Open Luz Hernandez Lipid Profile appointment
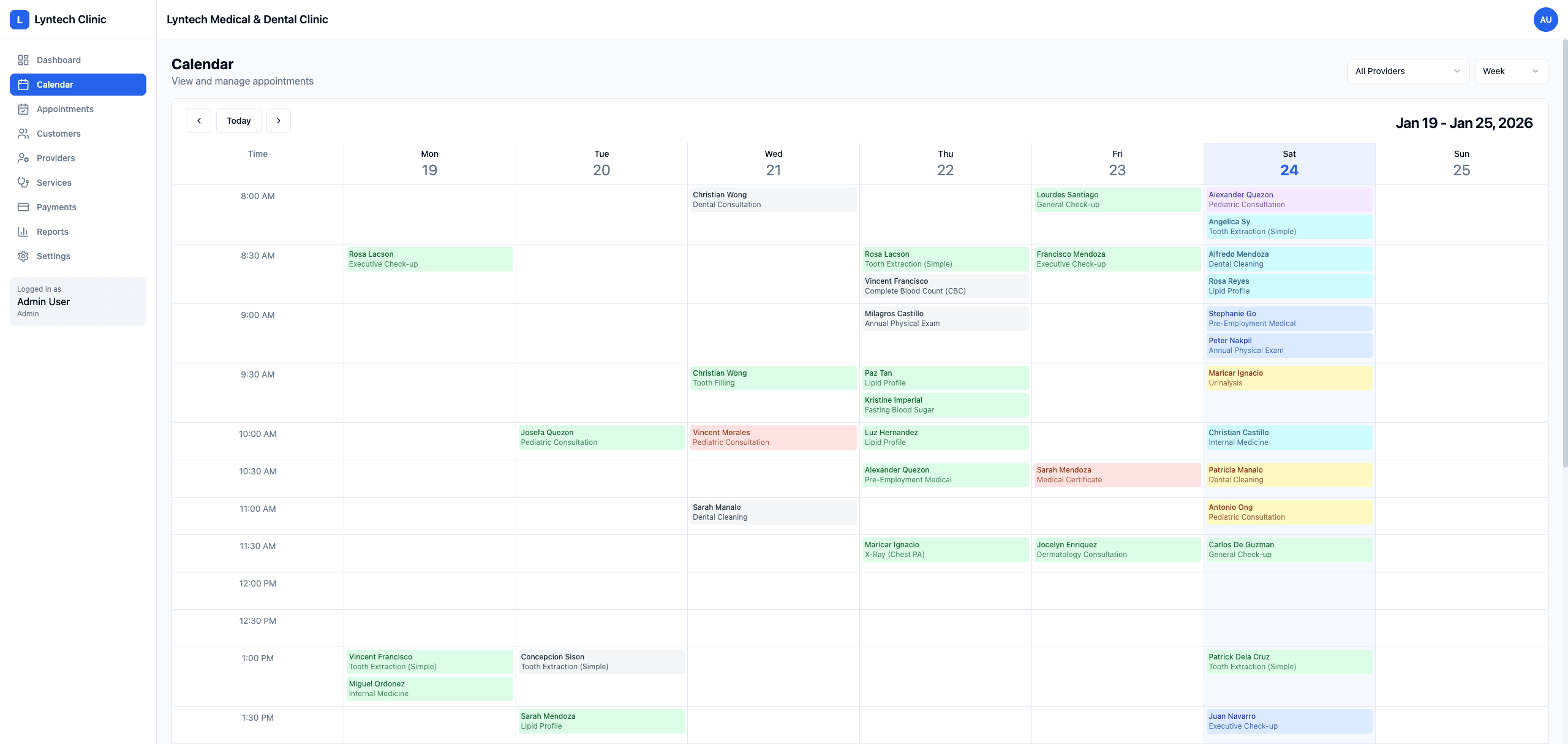Screen dimensions: 1568x744 945,438
